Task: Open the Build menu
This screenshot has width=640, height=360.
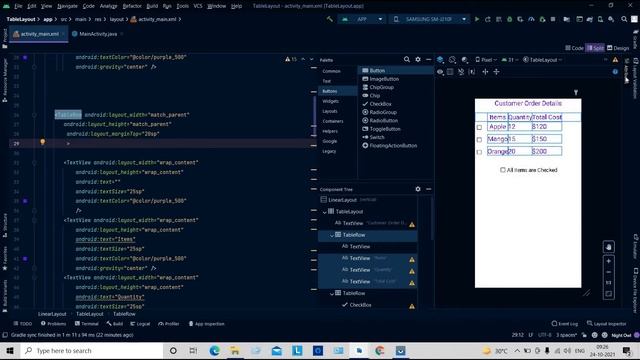Action: (x=152, y=6)
